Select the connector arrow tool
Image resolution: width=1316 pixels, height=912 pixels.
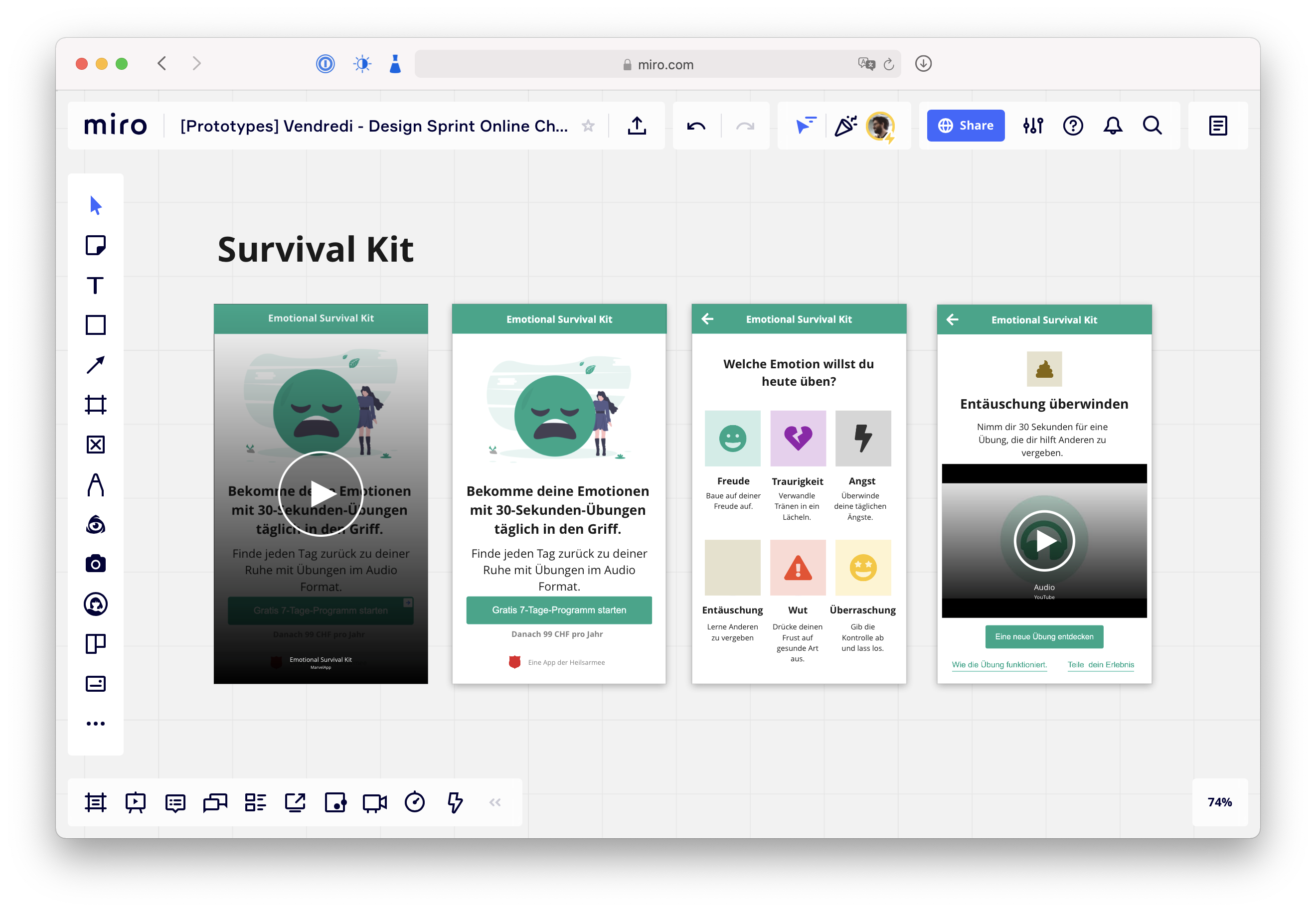click(96, 365)
